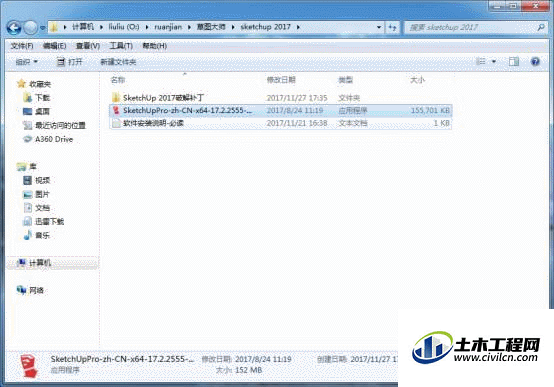
Task: Select ruanjian in the address path
Action: click(168, 27)
